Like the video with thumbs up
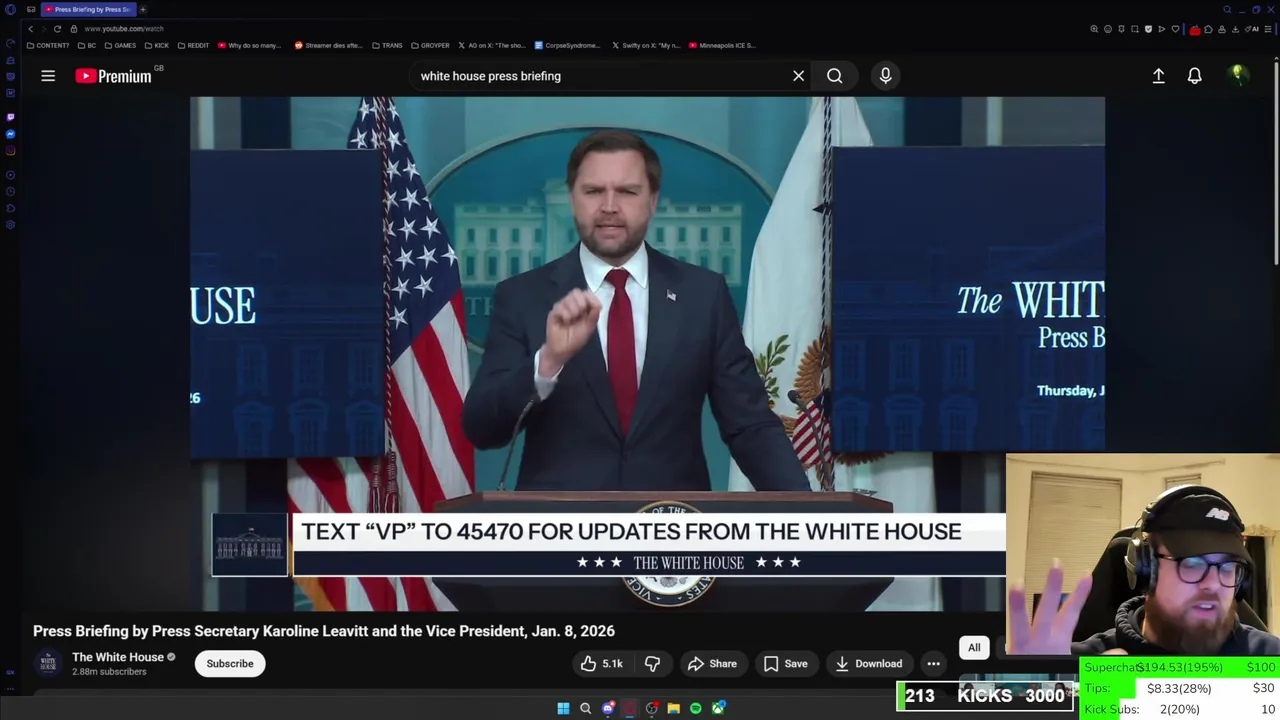The image size is (1280, 720). [601, 664]
